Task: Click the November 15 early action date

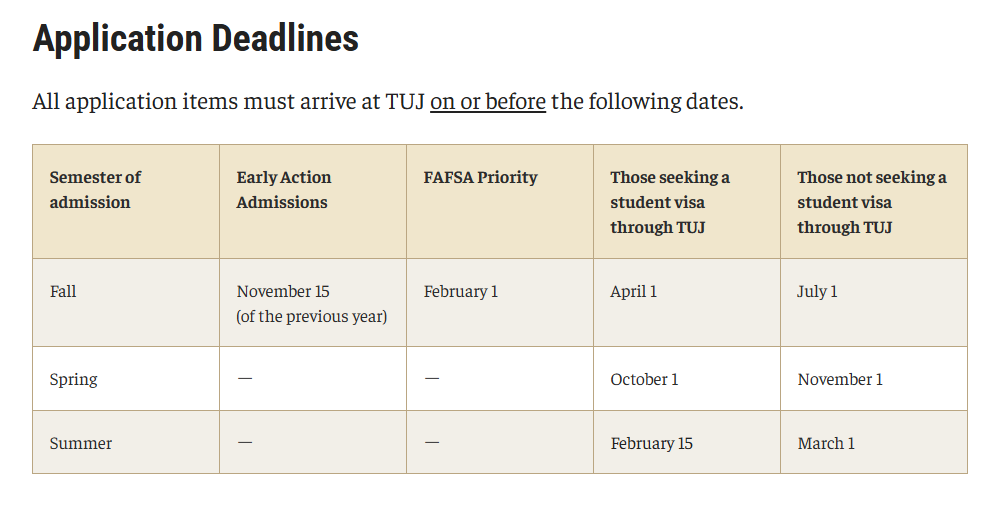Action: click(x=283, y=292)
